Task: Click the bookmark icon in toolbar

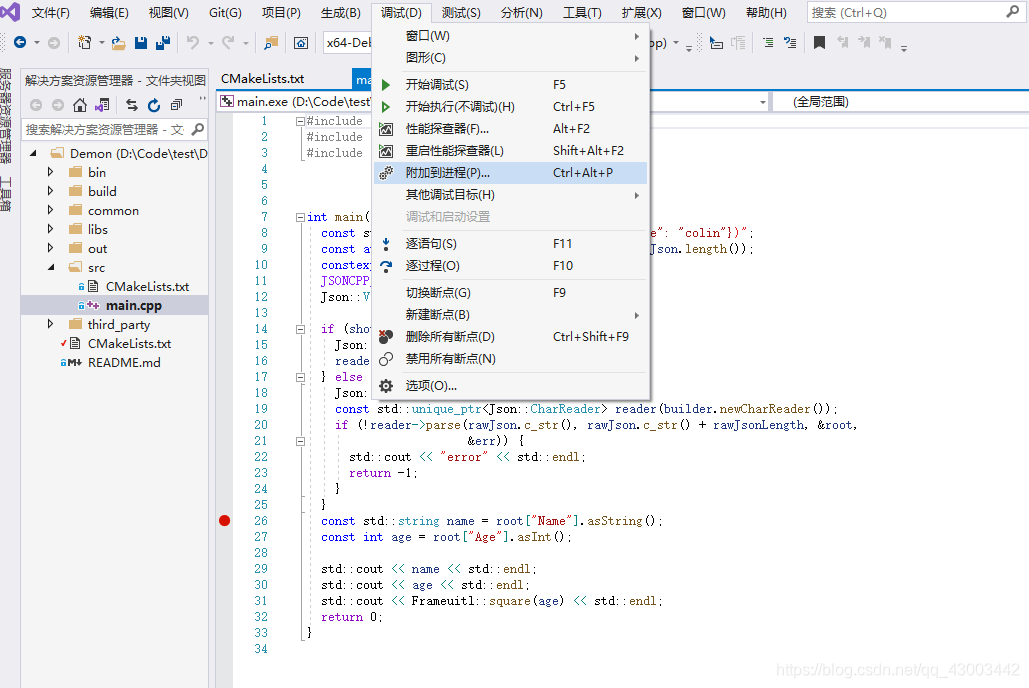Action: (820, 43)
